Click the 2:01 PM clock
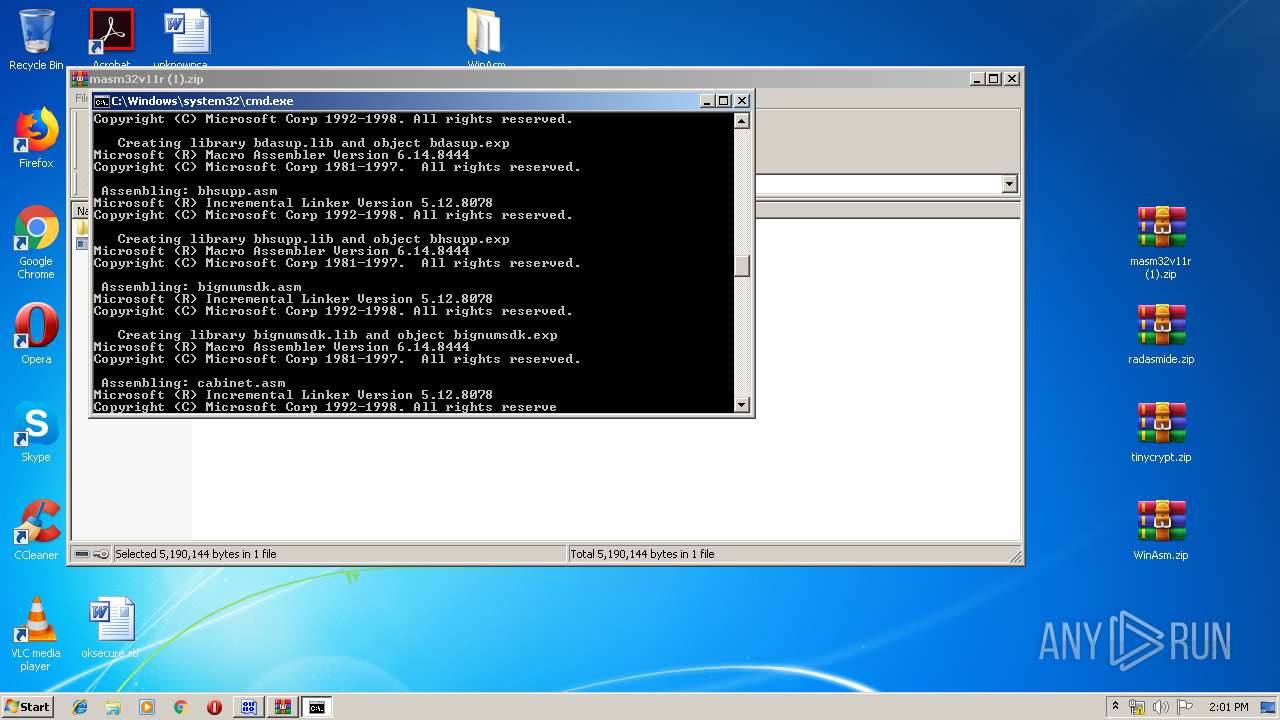Image resolution: width=1280 pixels, height=720 pixels. point(1228,707)
